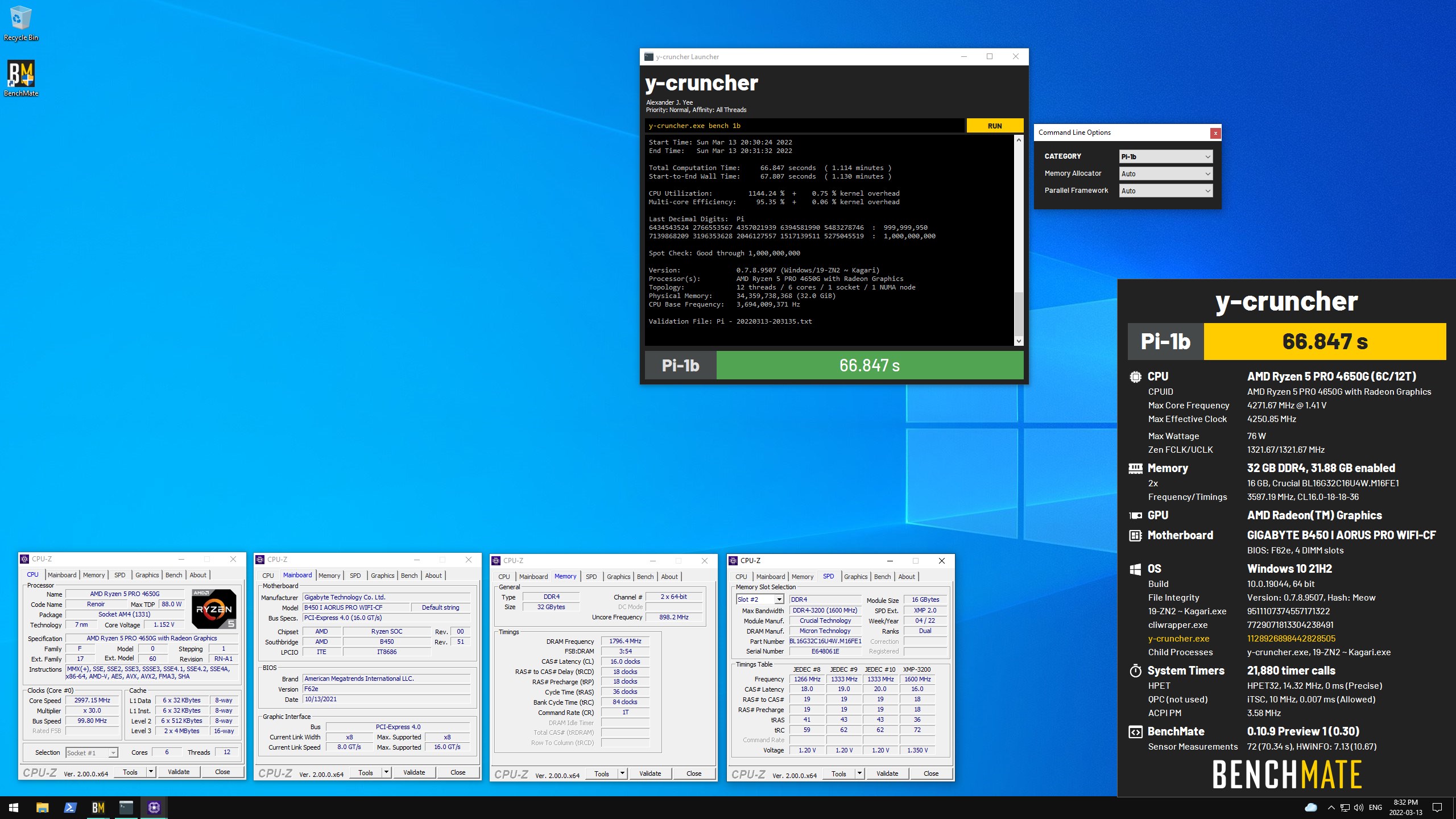Viewport: 1456px width, 819px height.
Task: Open the network tray icon
Action: point(1345,807)
